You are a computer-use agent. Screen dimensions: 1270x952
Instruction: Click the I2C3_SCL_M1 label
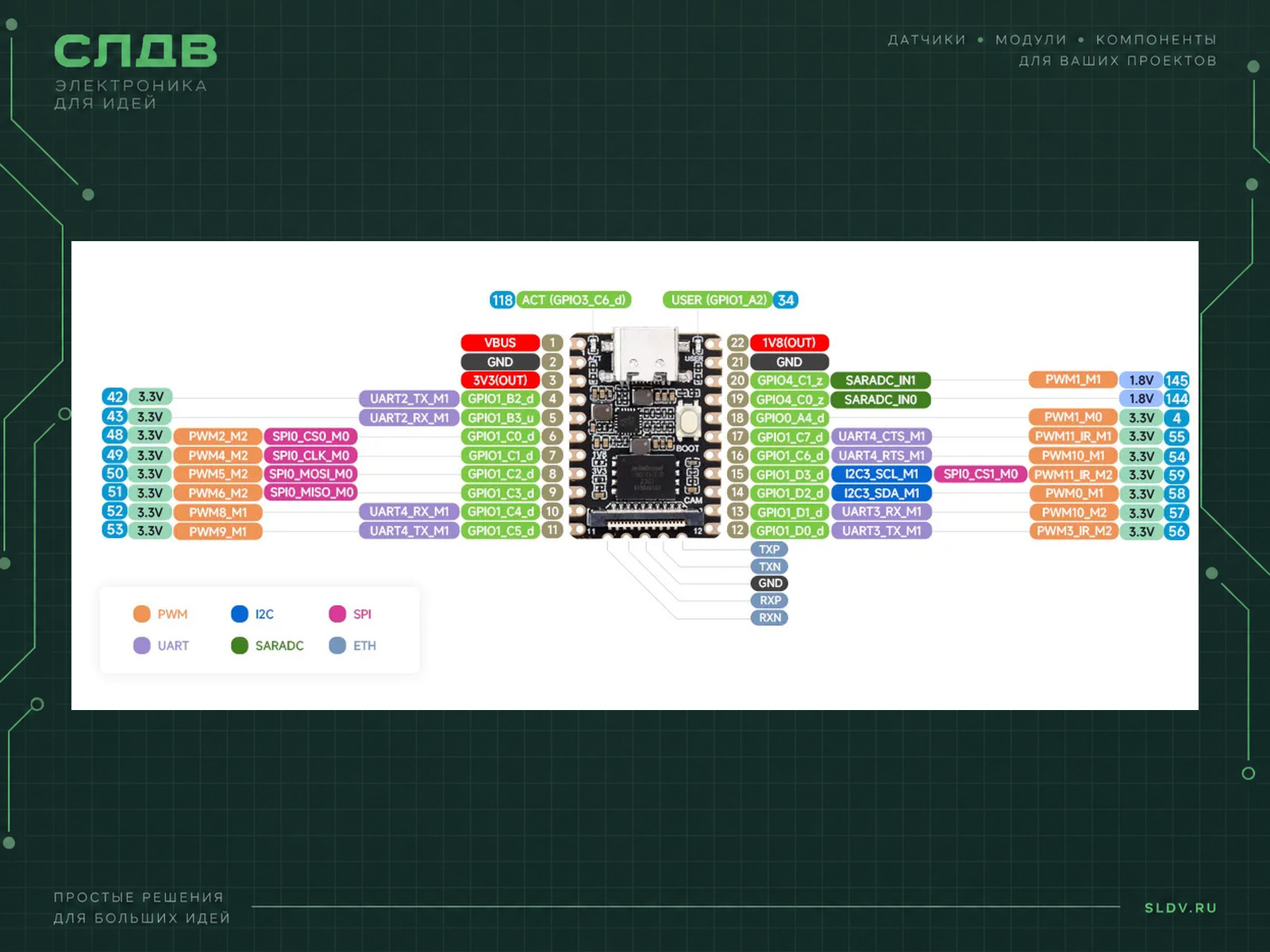881,474
